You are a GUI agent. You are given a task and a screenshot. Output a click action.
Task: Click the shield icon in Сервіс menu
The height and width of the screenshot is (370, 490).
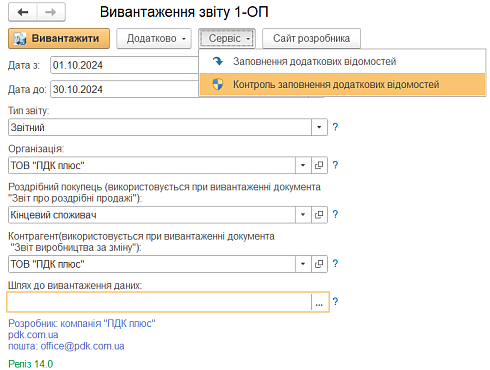(218, 84)
